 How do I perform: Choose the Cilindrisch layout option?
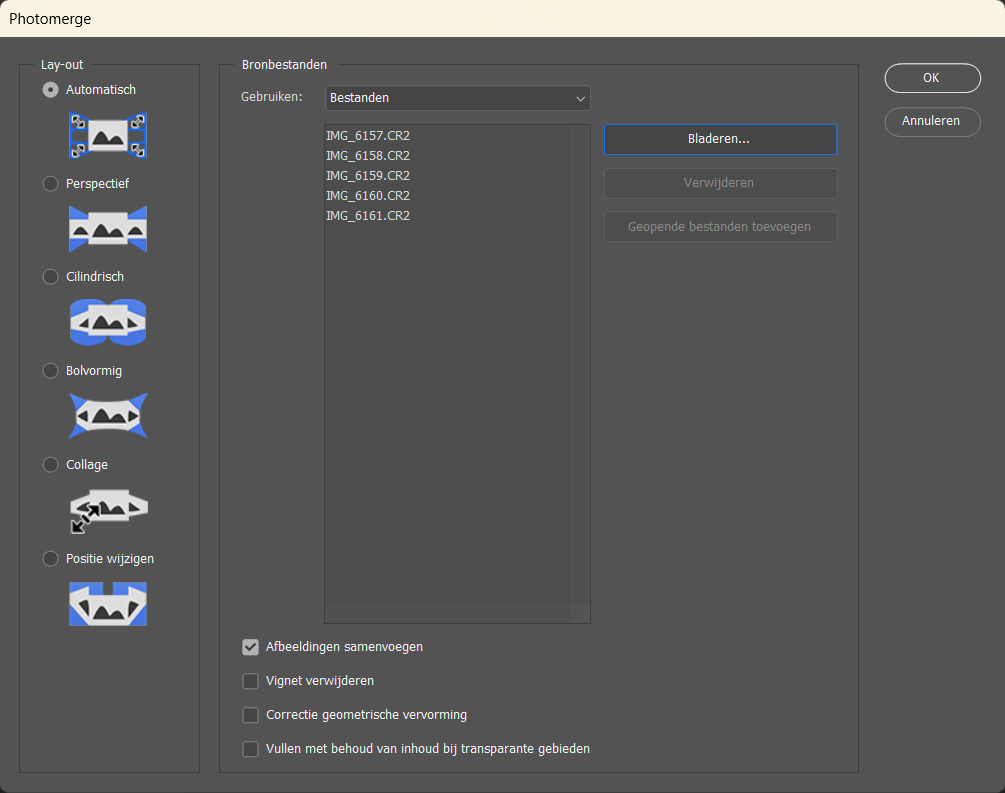click(x=51, y=277)
